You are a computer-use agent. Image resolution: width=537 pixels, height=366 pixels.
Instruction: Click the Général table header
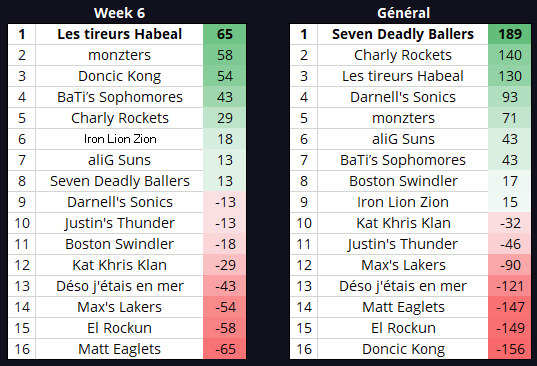(403, 13)
